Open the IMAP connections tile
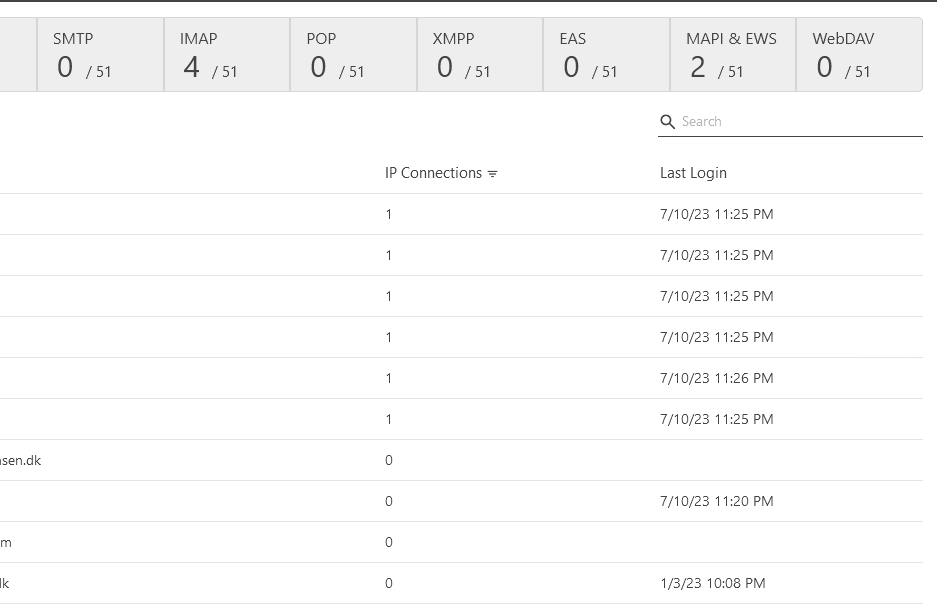This screenshot has height=611, width=937. 227,55
